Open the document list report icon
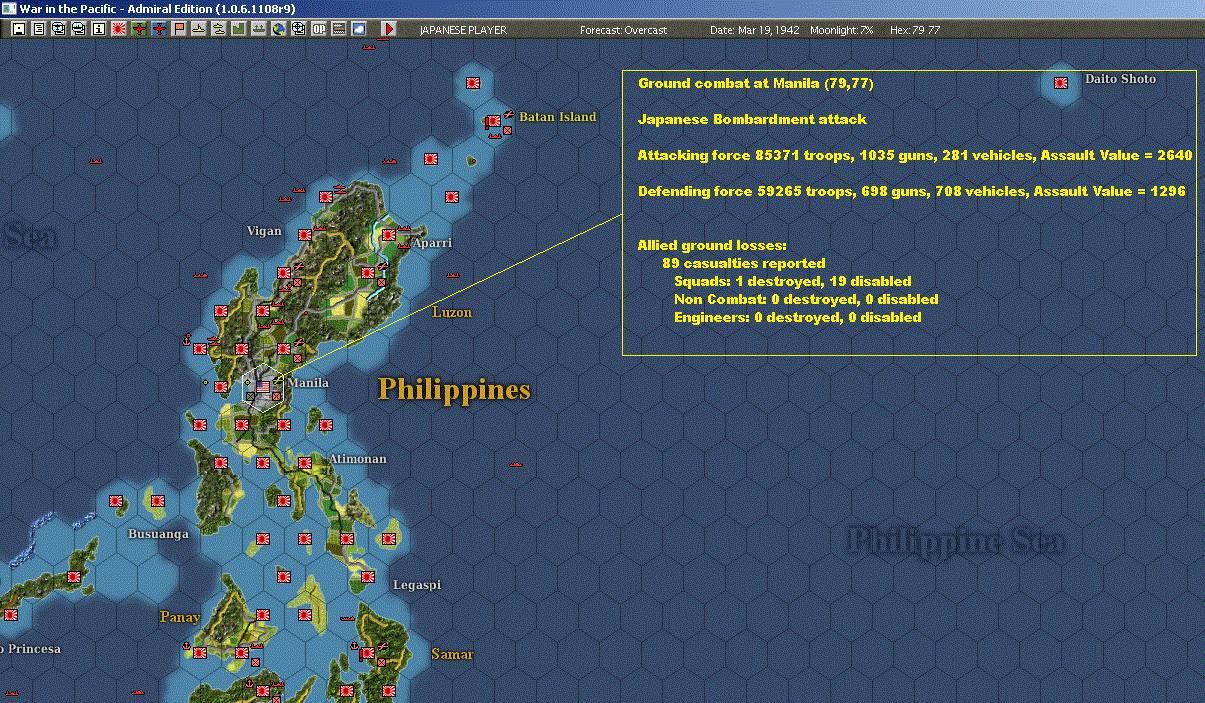Image resolution: width=1205 pixels, height=703 pixels. tap(39, 29)
